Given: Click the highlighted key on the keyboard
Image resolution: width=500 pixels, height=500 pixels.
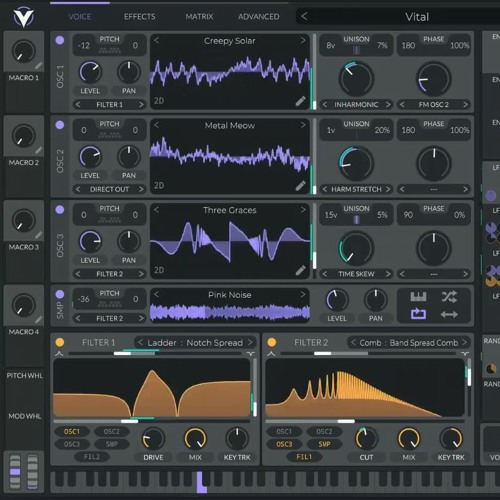Looking at the screenshot, I should pos(202,482).
